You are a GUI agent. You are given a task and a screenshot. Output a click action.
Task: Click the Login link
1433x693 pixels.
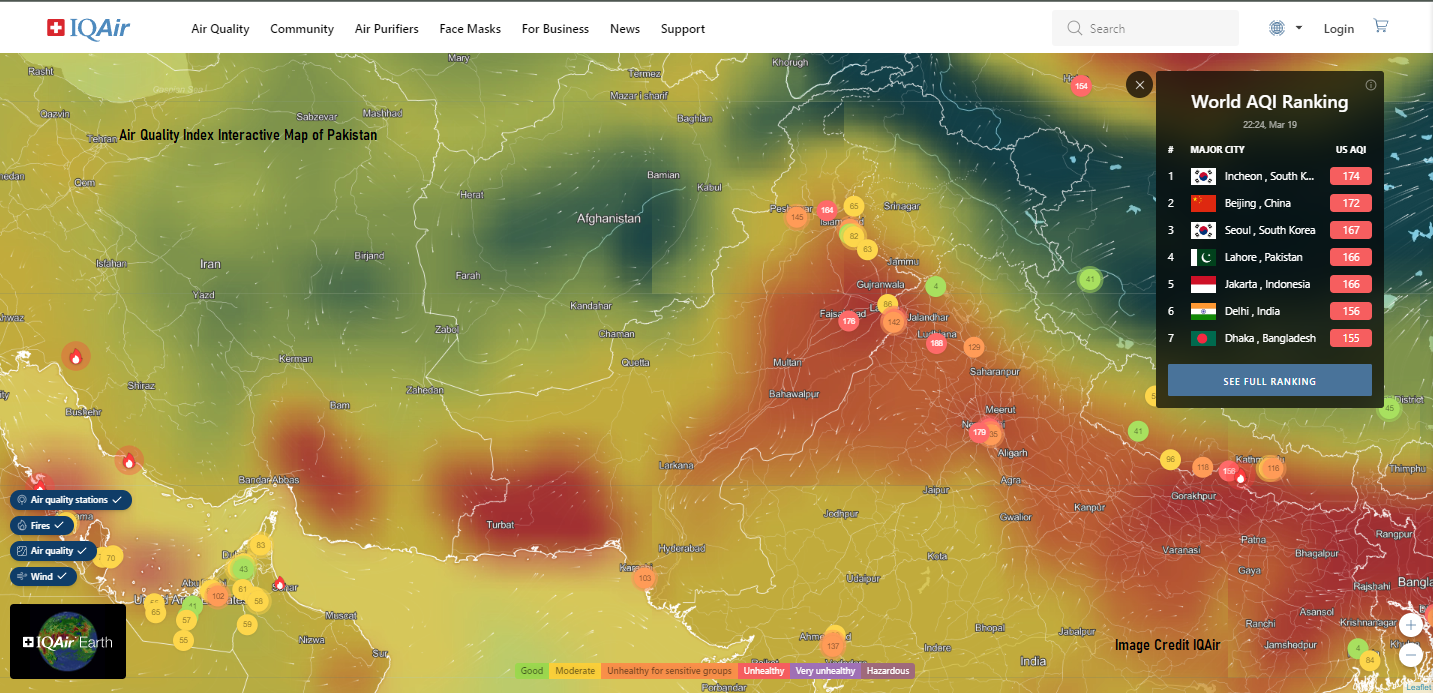coord(1339,29)
